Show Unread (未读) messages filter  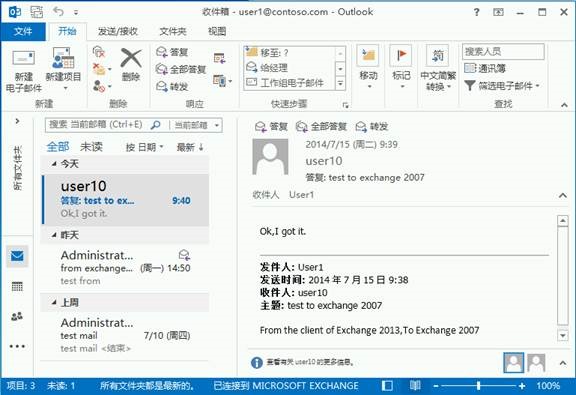click(91, 147)
